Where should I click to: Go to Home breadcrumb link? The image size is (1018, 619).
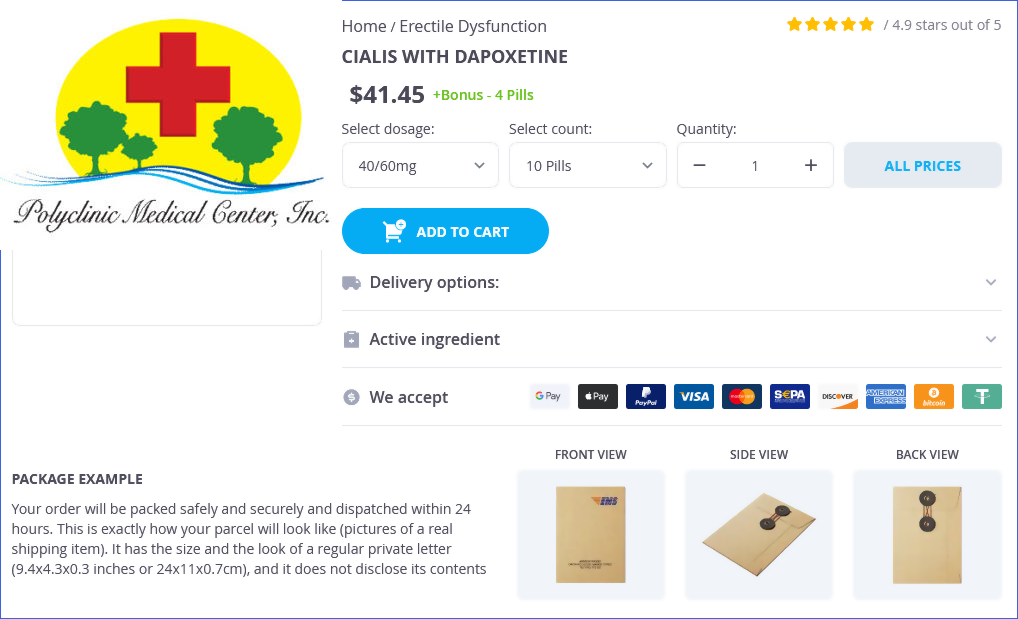point(364,26)
